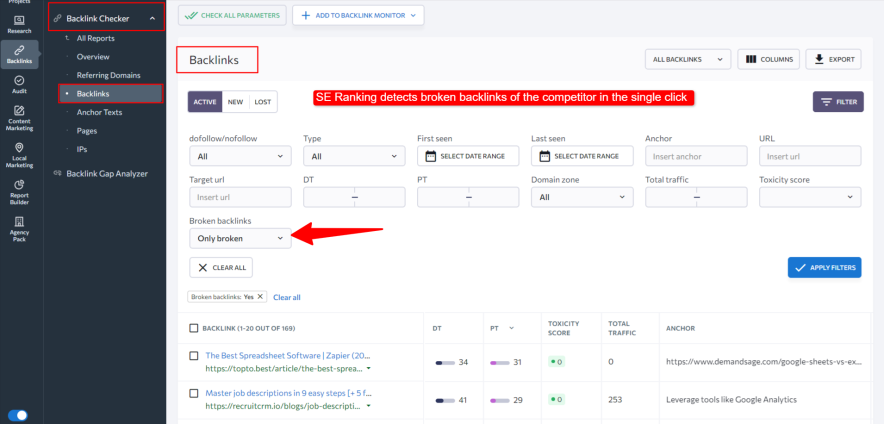Switch to the Lost tab
This screenshot has height=424, width=884.
coord(263,102)
